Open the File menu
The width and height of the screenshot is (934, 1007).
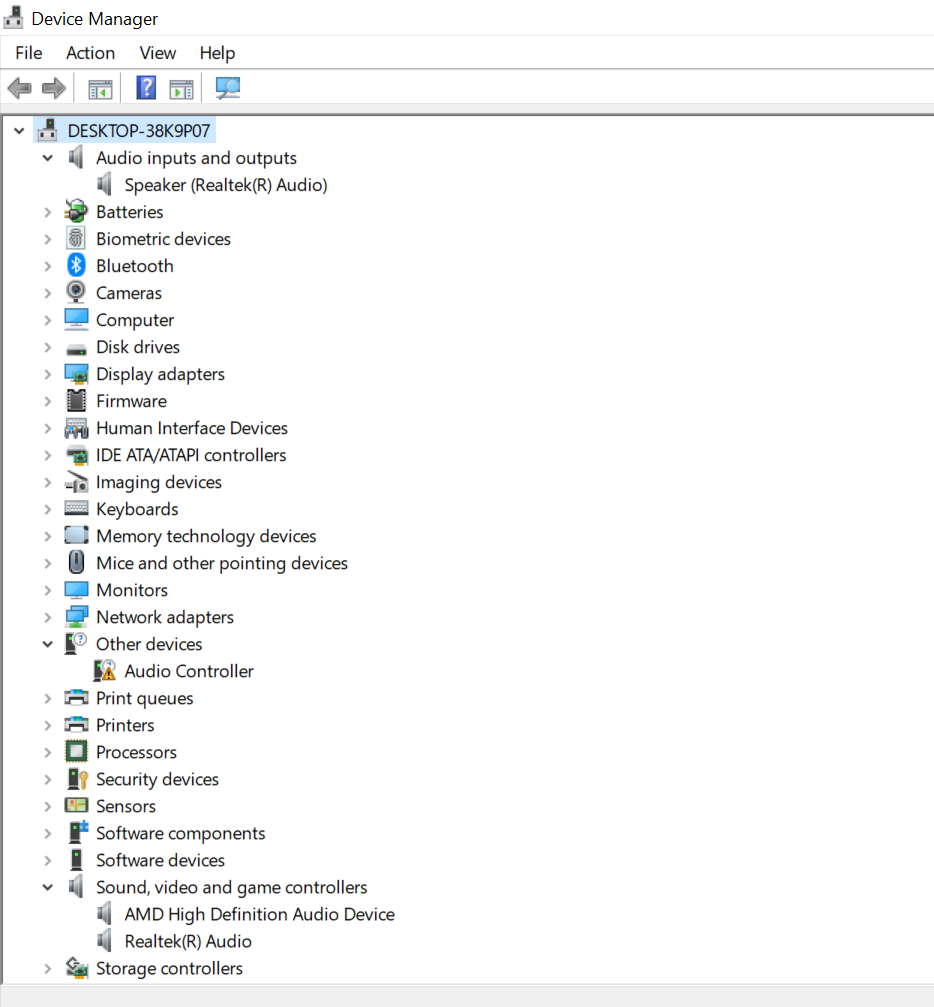28,53
